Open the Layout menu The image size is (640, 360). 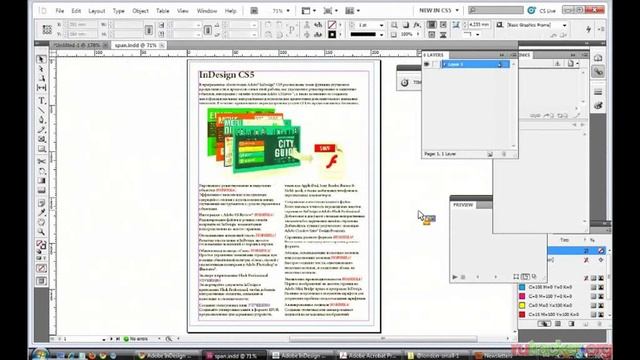pyautogui.click(x=97, y=11)
